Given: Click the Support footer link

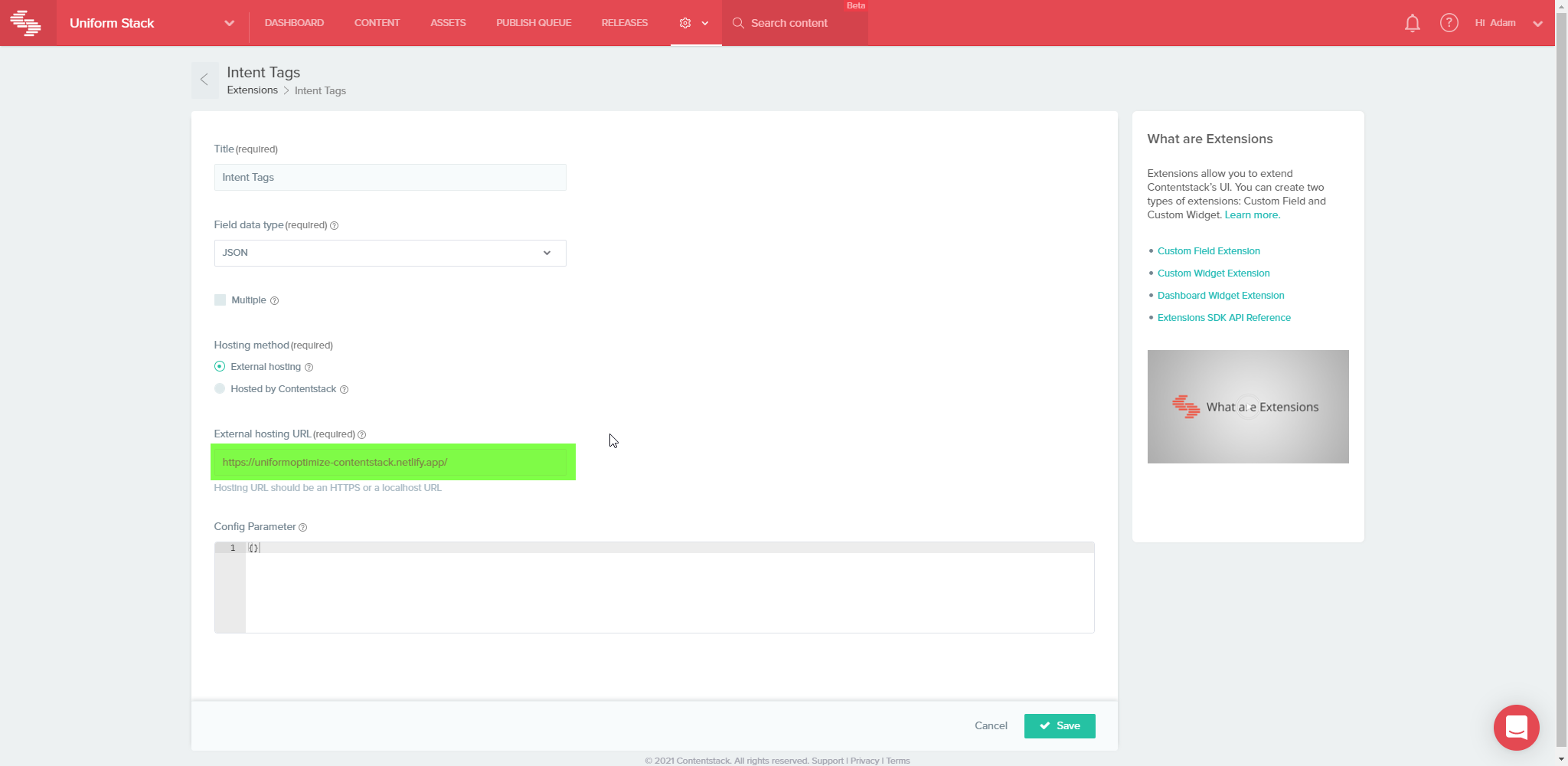Looking at the screenshot, I should 828,761.
